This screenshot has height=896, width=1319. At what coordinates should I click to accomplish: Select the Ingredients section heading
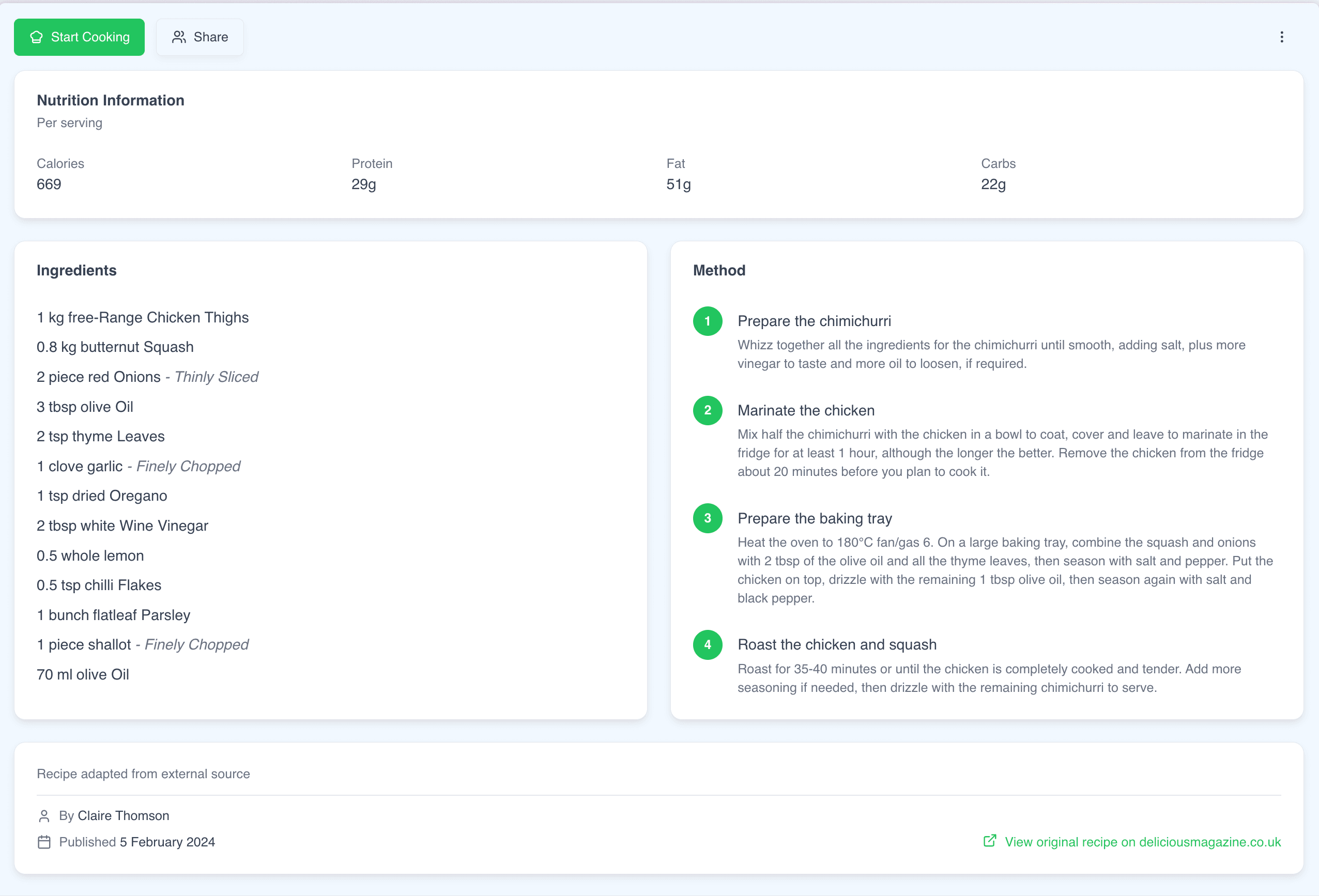click(76, 271)
